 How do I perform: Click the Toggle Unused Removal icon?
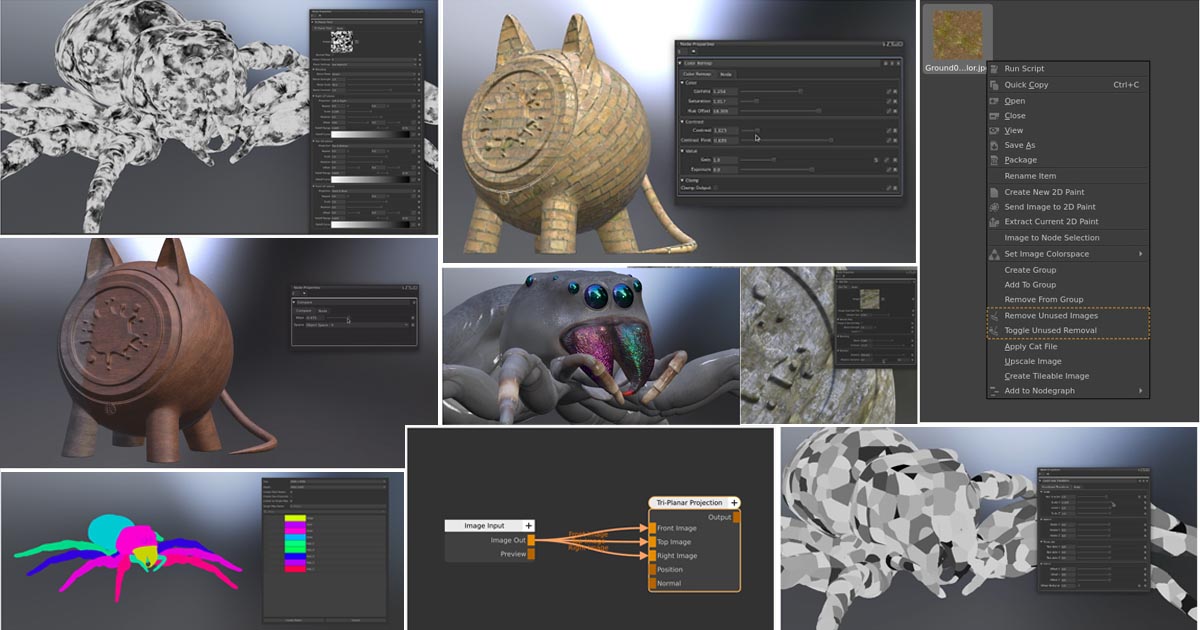[x=994, y=330]
